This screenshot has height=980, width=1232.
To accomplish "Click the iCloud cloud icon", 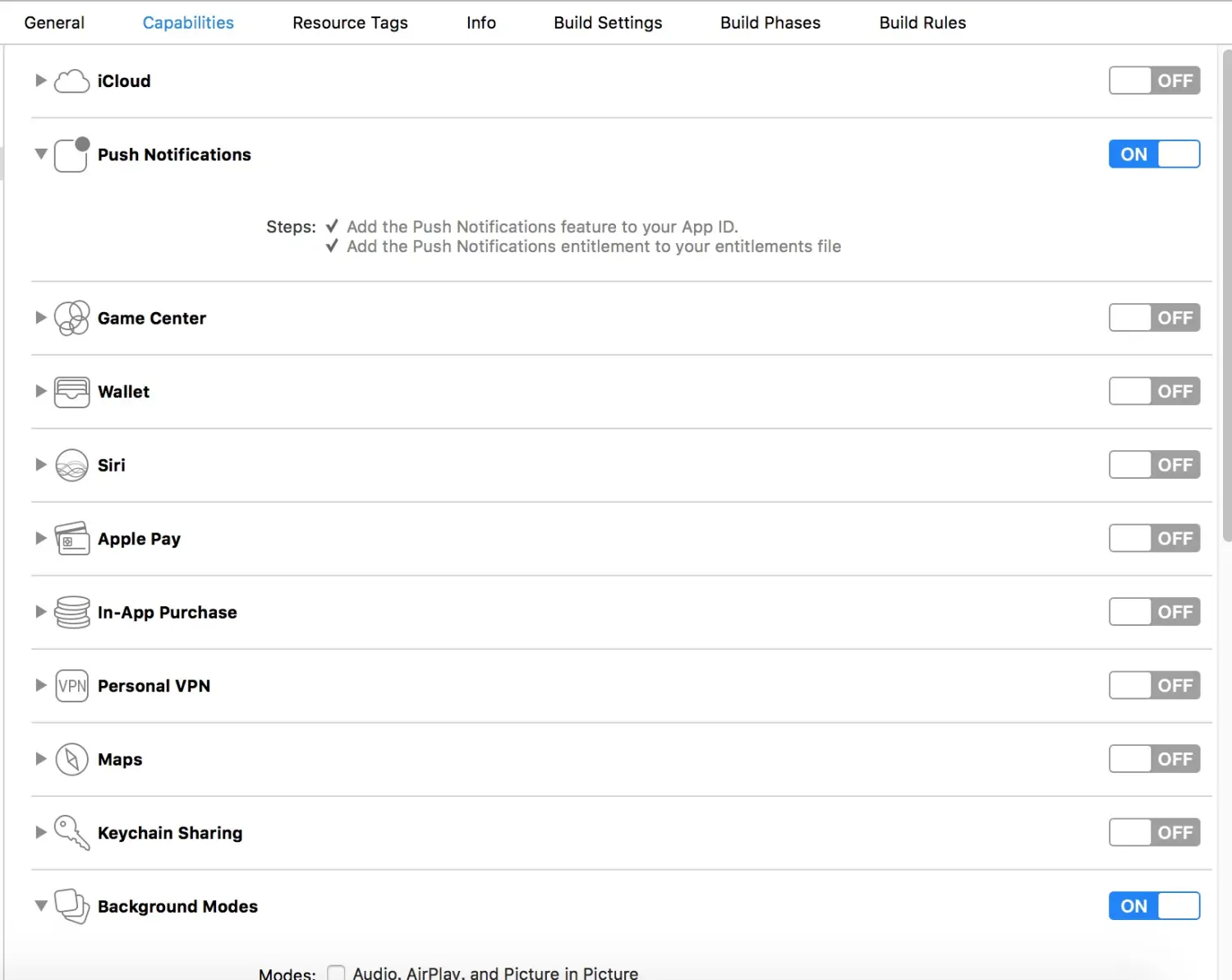I will pos(71,81).
